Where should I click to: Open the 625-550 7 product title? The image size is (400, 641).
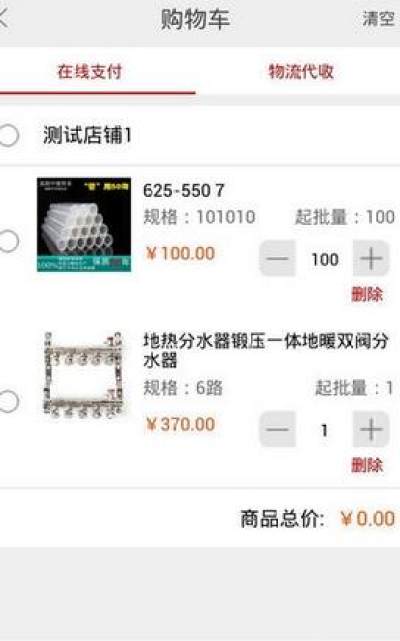[184, 191]
